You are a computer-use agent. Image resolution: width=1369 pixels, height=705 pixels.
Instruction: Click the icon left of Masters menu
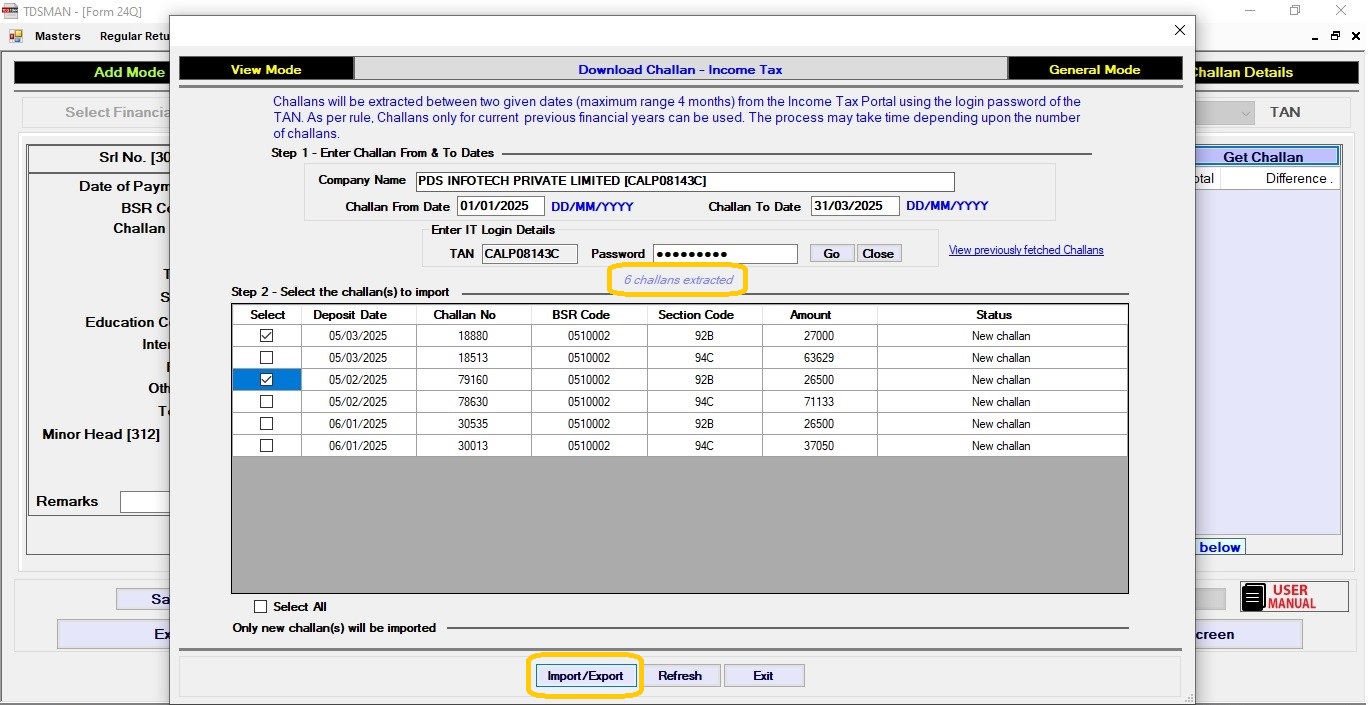coord(16,36)
